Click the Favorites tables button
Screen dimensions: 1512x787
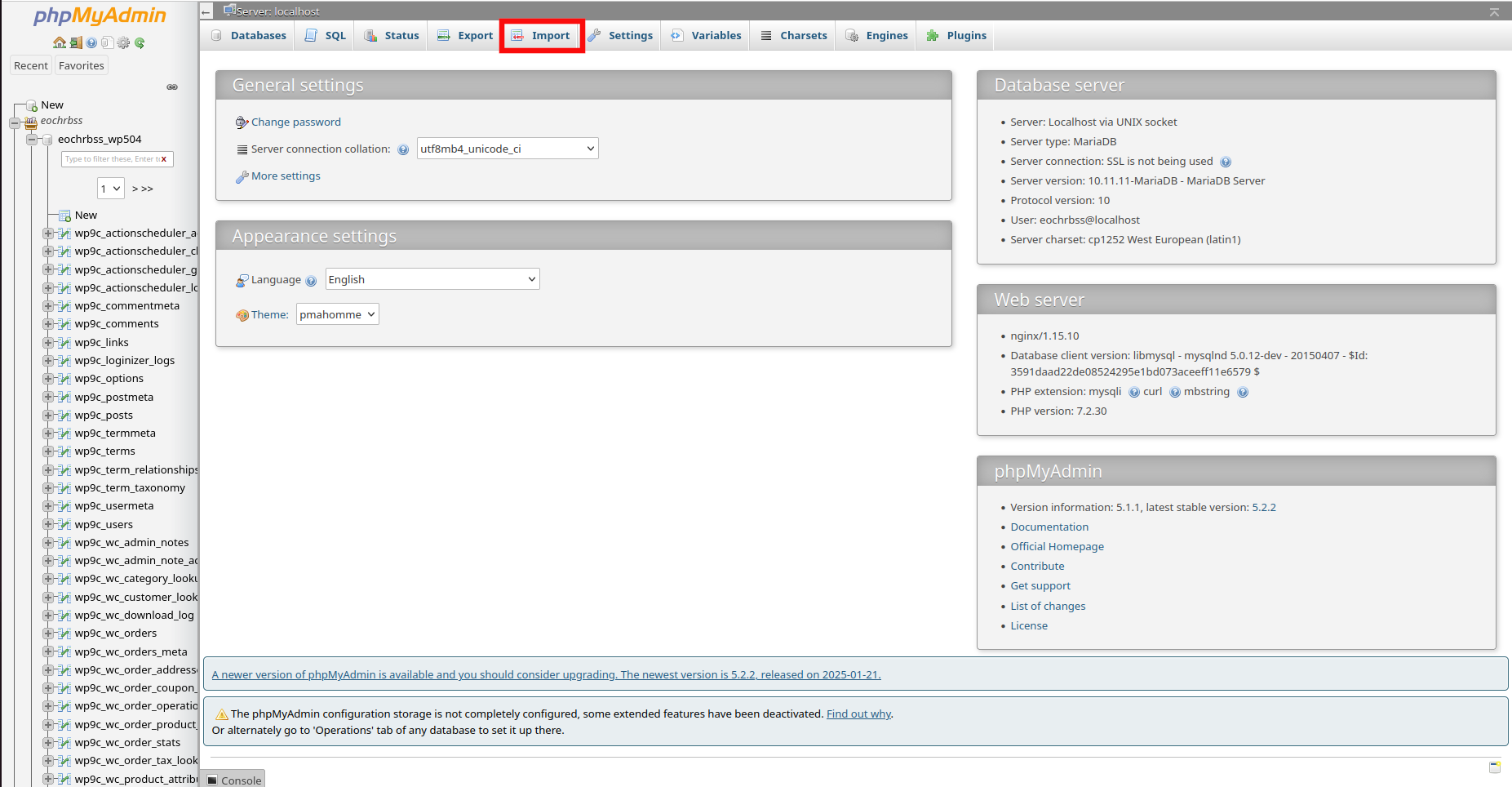pyautogui.click(x=82, y=66)
